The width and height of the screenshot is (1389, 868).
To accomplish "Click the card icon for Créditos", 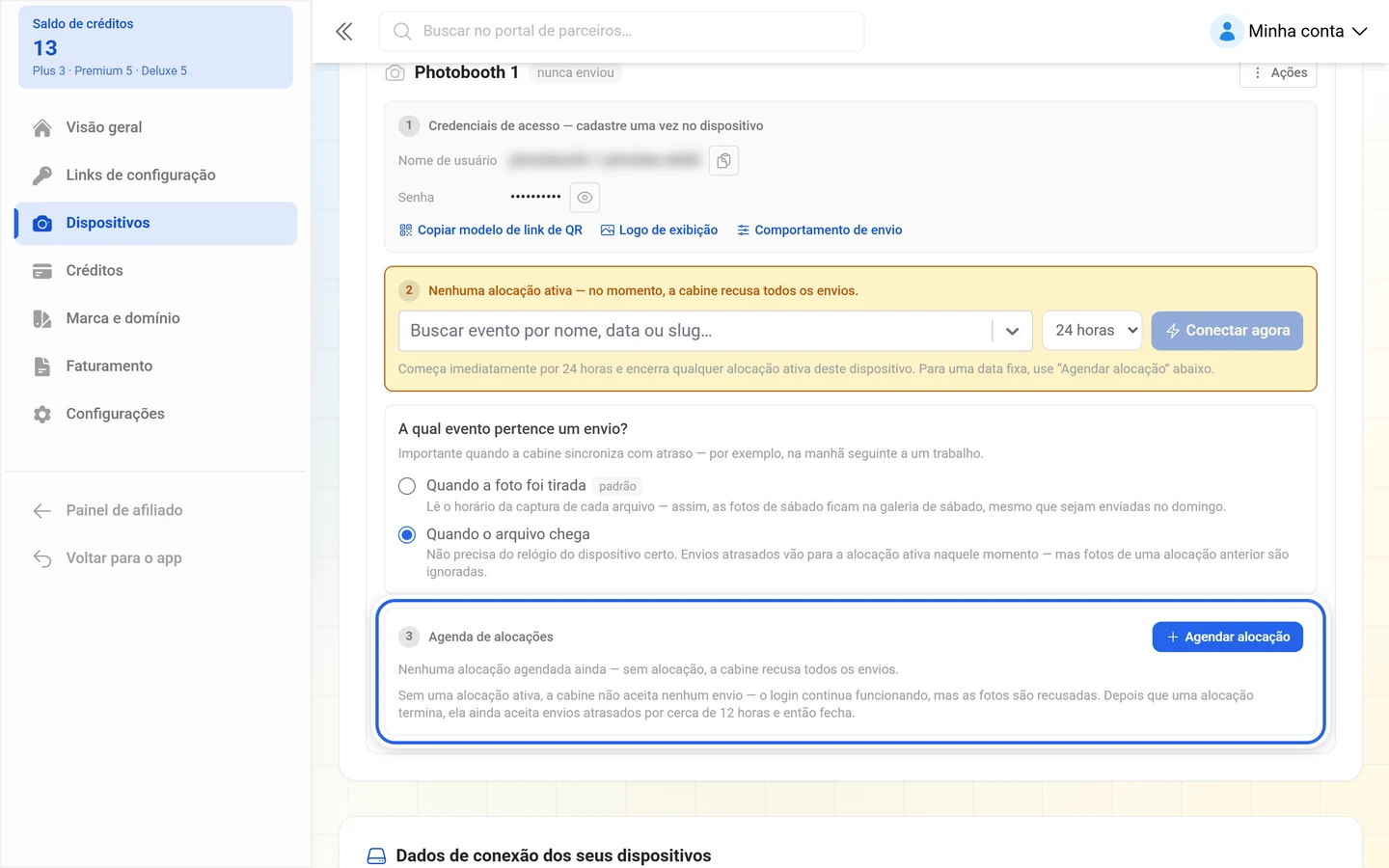I will [x=42, y=270].
